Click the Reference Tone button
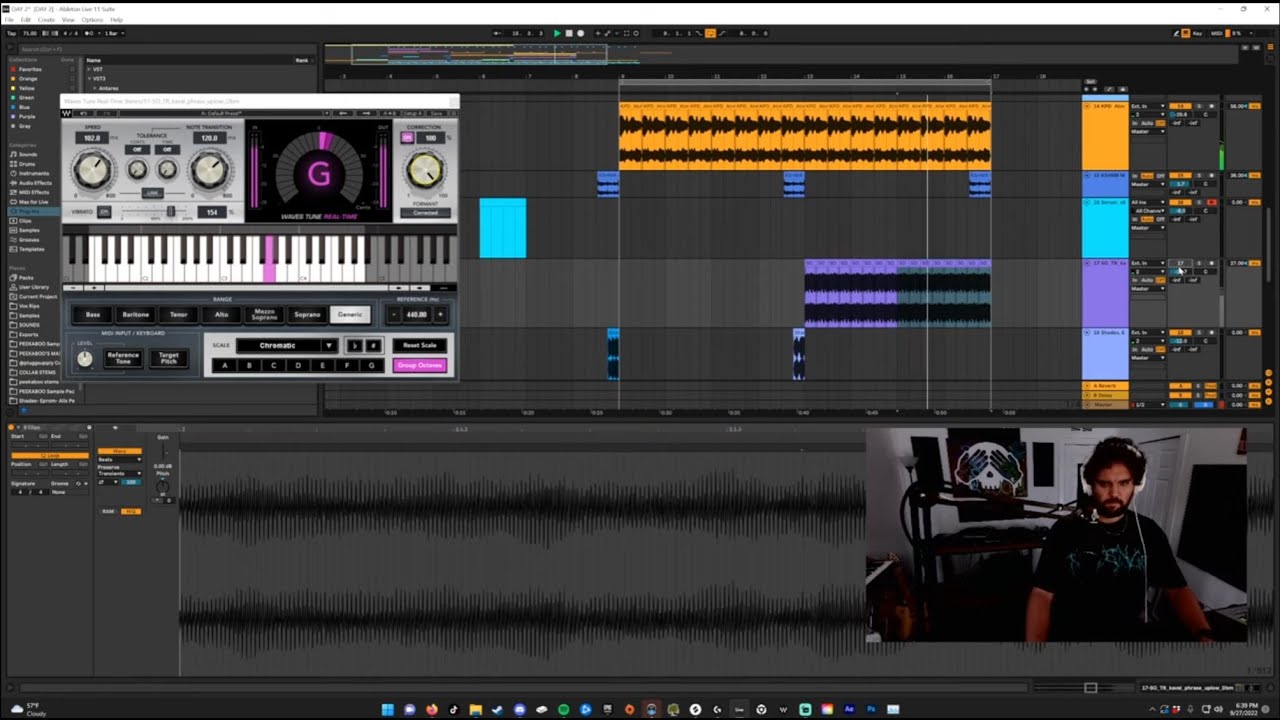Viewport: 1280px width, 720px height. click(123, 358)
